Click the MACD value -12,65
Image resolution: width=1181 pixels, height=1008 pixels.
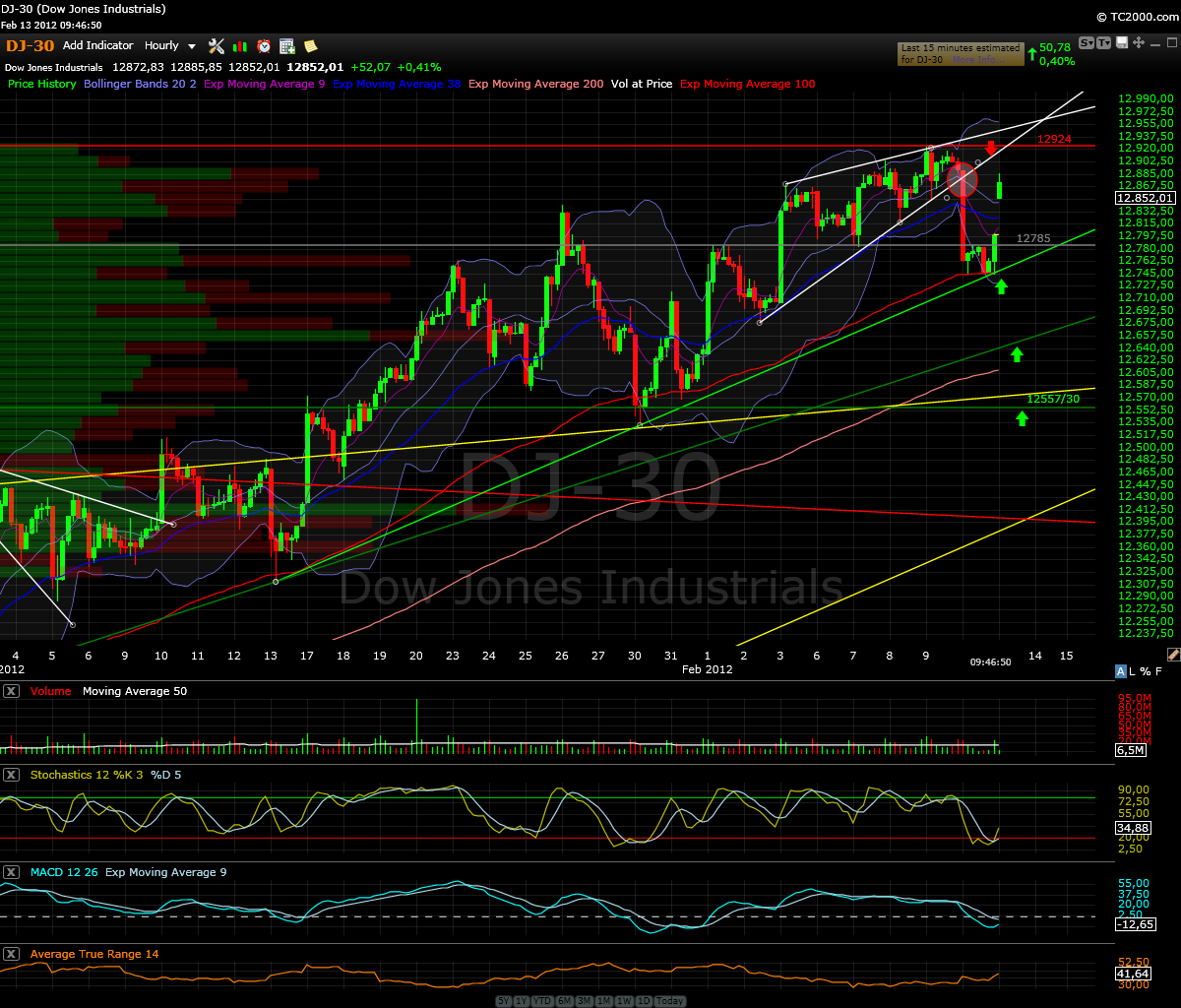[x=1135, y=923]
